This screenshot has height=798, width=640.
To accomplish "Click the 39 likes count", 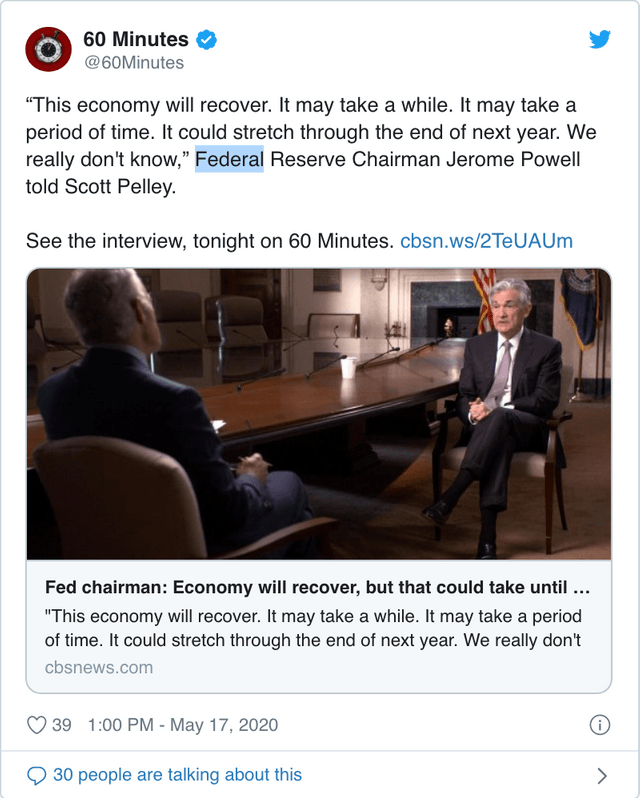I will pyautogui.click(x=62, y=725).
